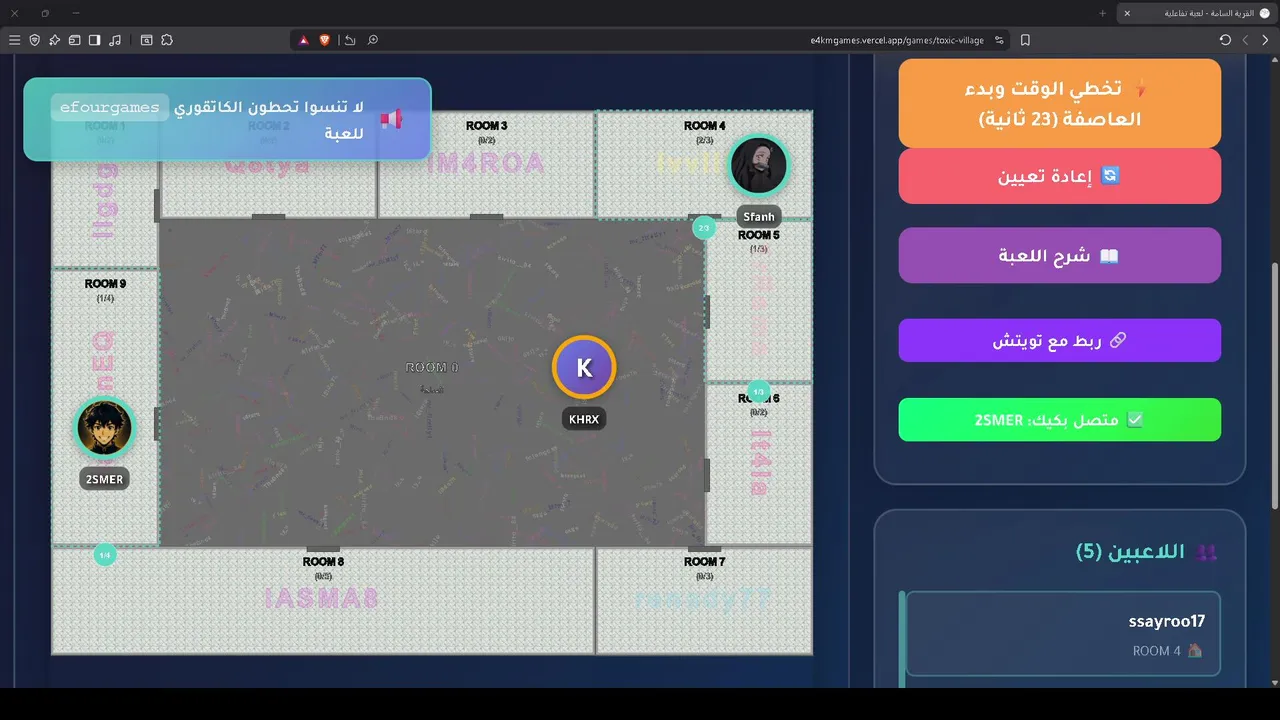
Task: Click the KHRX name tag
Action: point(584,419)
